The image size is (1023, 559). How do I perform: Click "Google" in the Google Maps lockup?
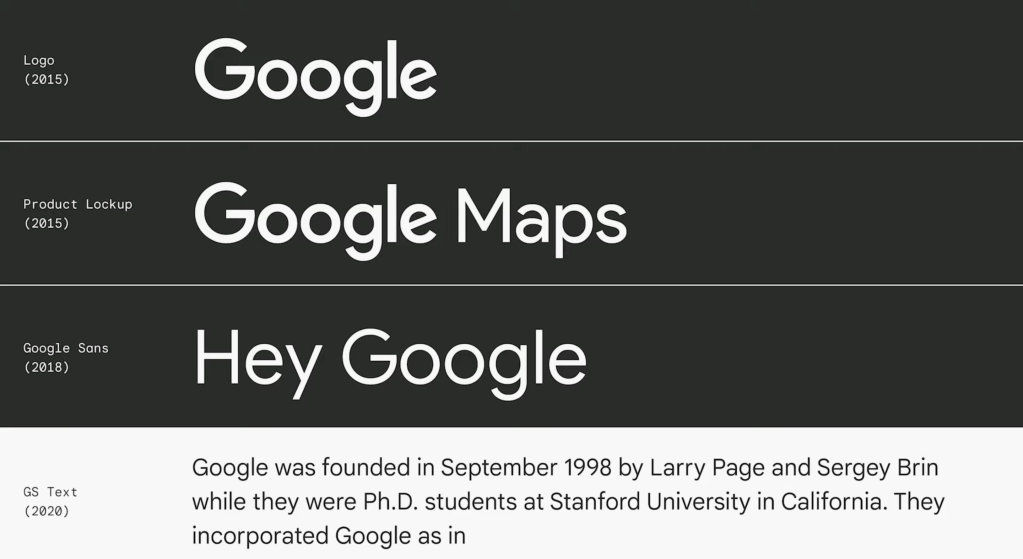click(x=315, y=217)
